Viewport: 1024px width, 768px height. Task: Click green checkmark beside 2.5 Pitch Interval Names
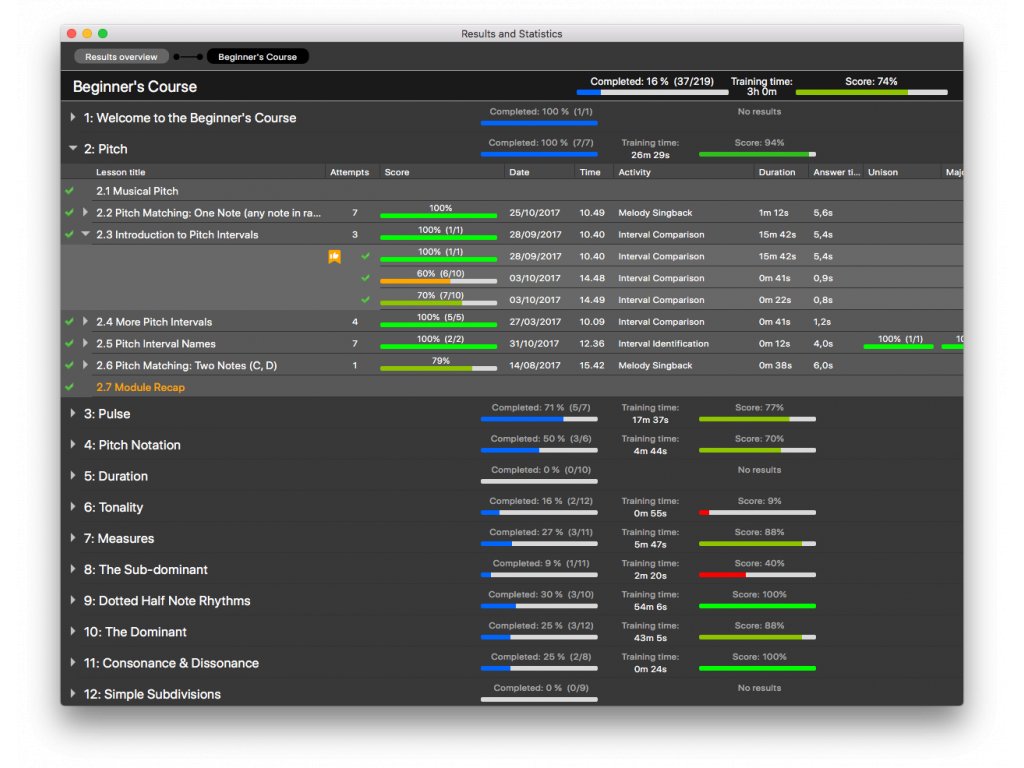click(x=69, y=344)
